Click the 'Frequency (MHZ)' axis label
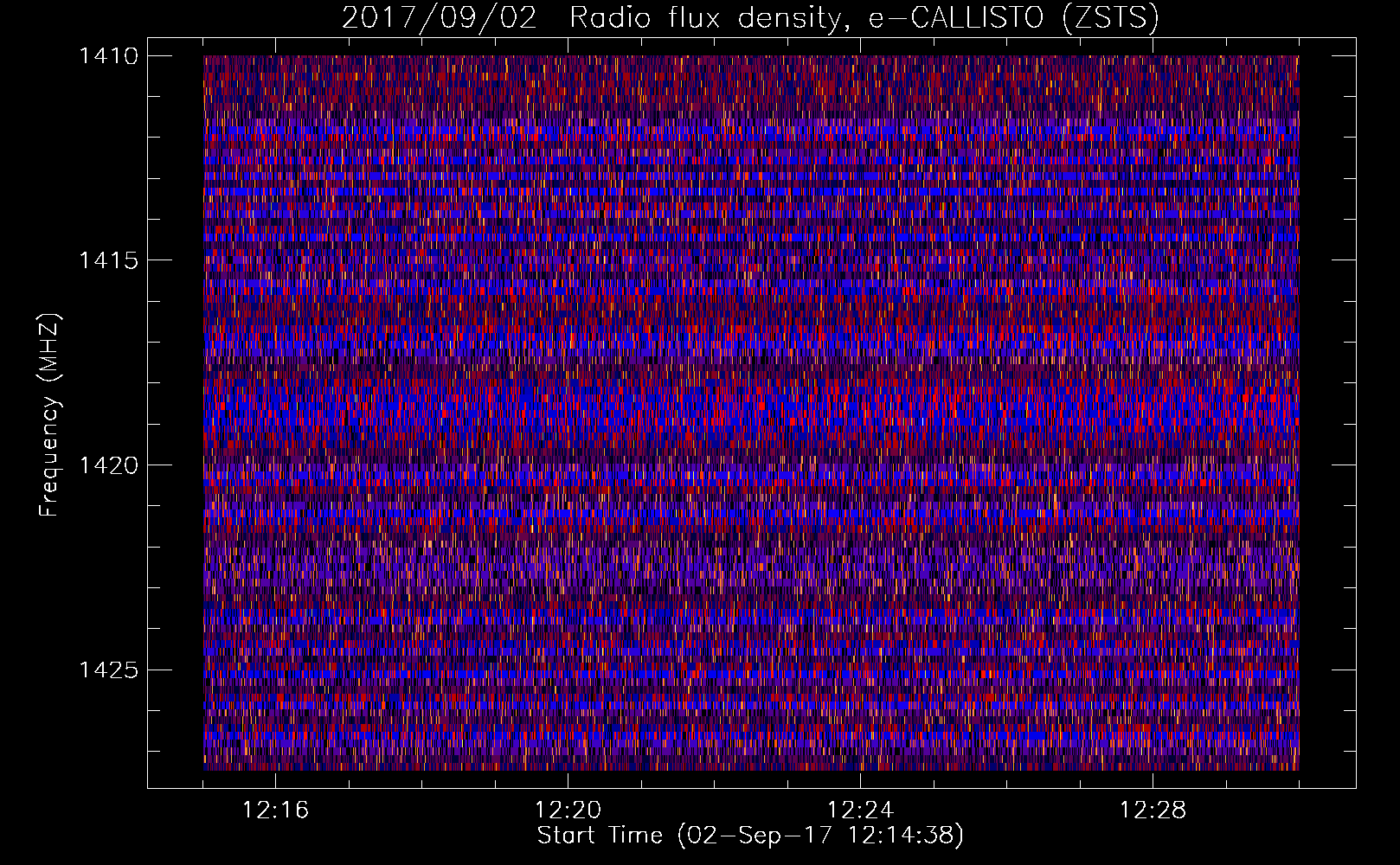Screen dimensions: 1400x865 [49, 415]
